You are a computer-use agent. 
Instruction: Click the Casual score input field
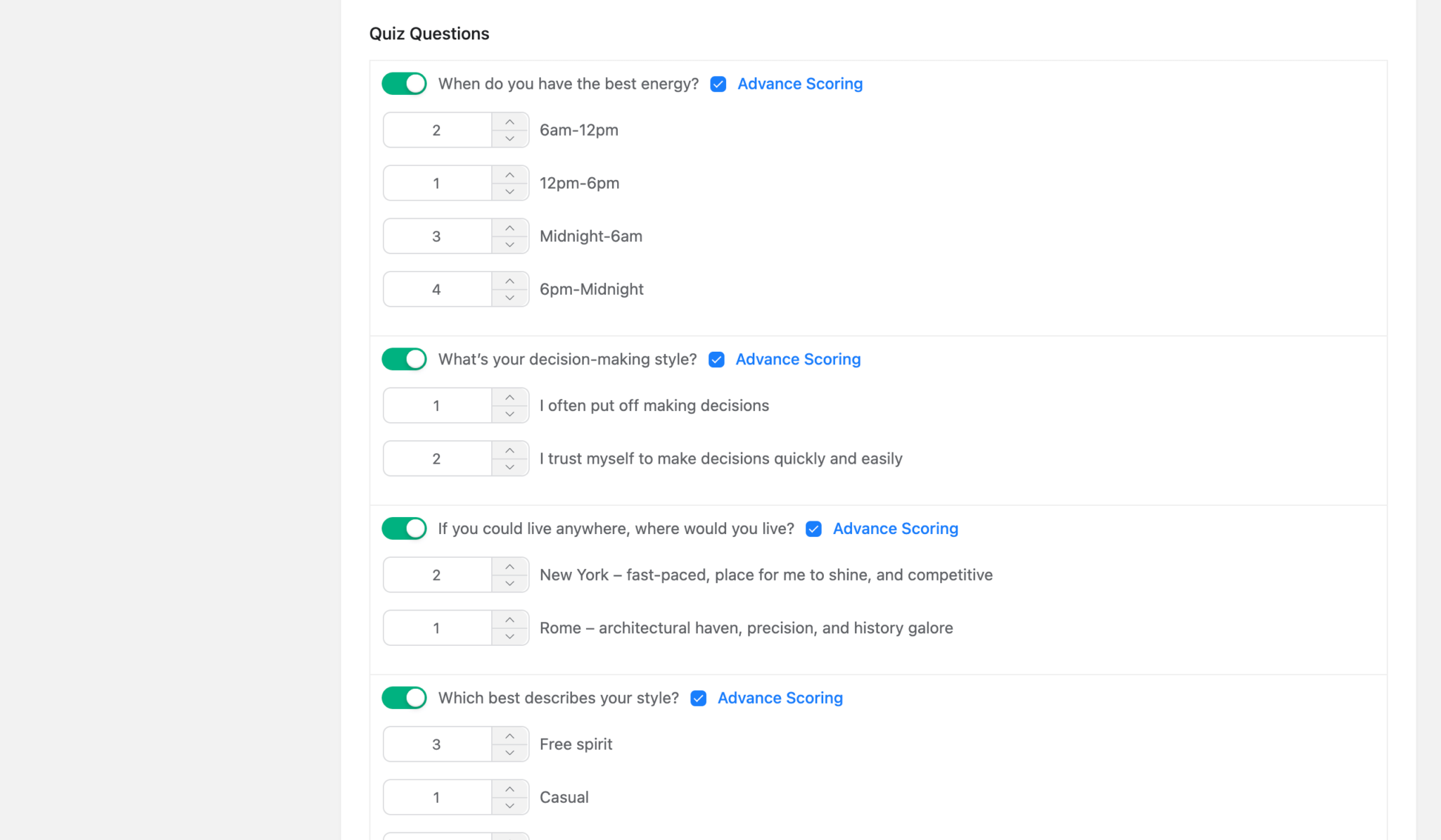(x=436, y=796)
